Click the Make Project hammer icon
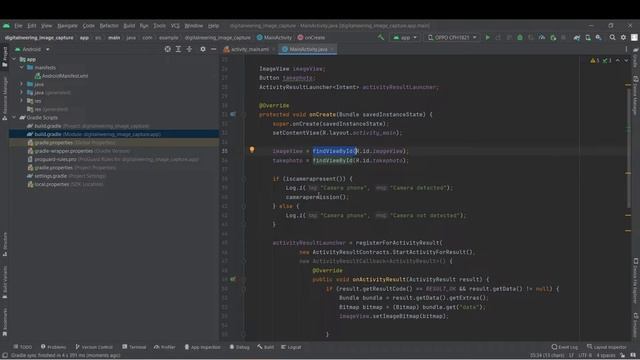The width and height of the screenshot is (640, 360). (x=381, y=38)
